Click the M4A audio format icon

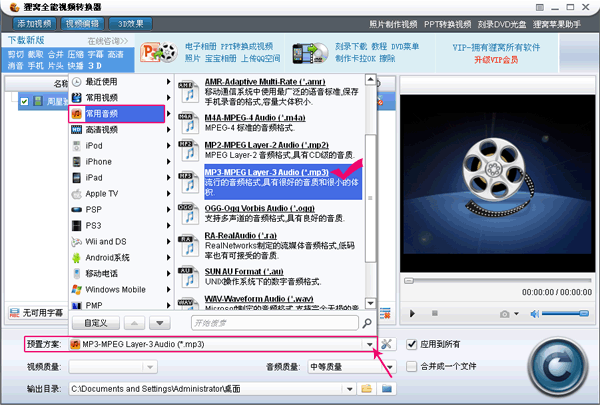click(x=188, y=122)
